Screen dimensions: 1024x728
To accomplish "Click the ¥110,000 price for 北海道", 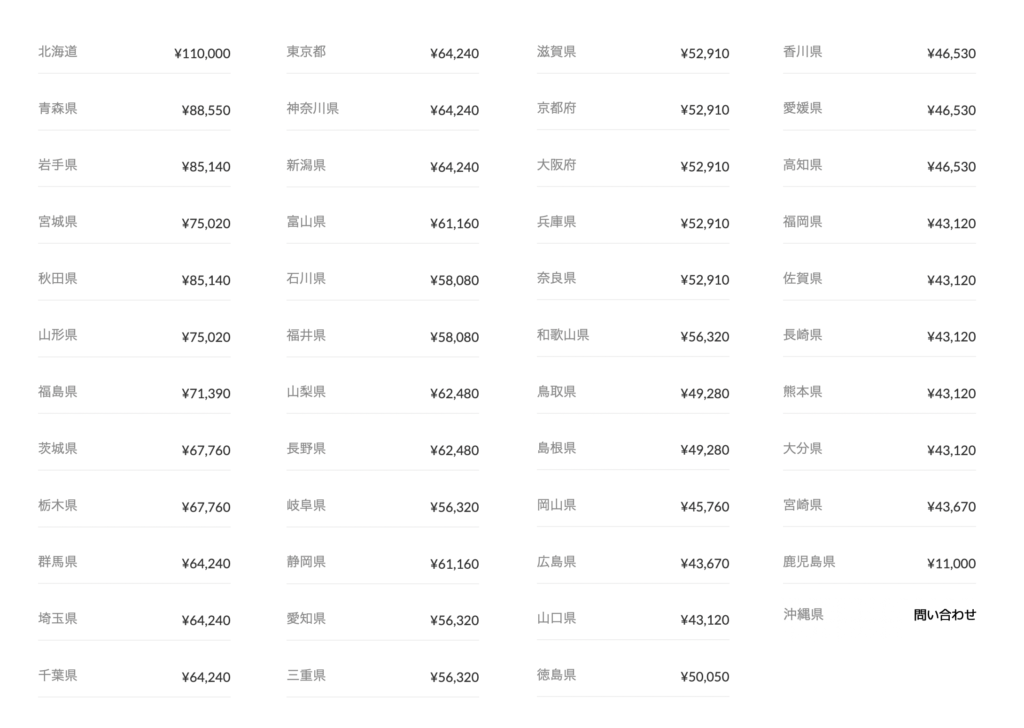I will pyautogui.click(x=202, y=54).
